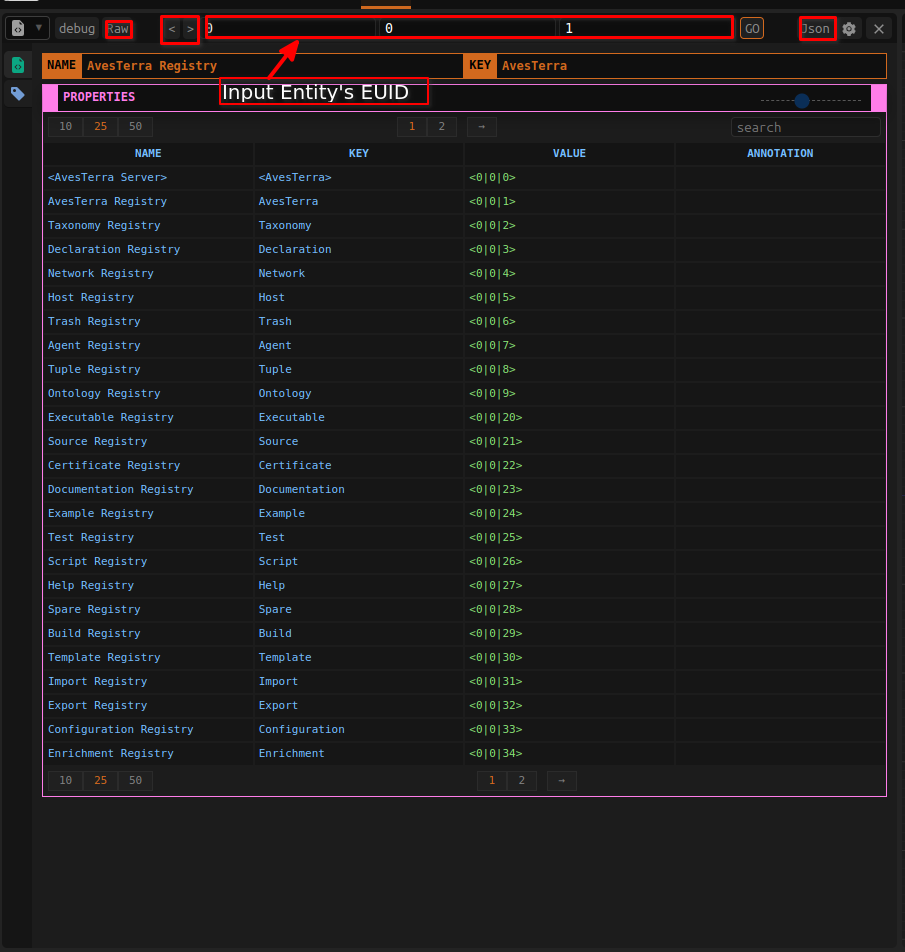Set bottom page size to 50

(x=135, y=780)
